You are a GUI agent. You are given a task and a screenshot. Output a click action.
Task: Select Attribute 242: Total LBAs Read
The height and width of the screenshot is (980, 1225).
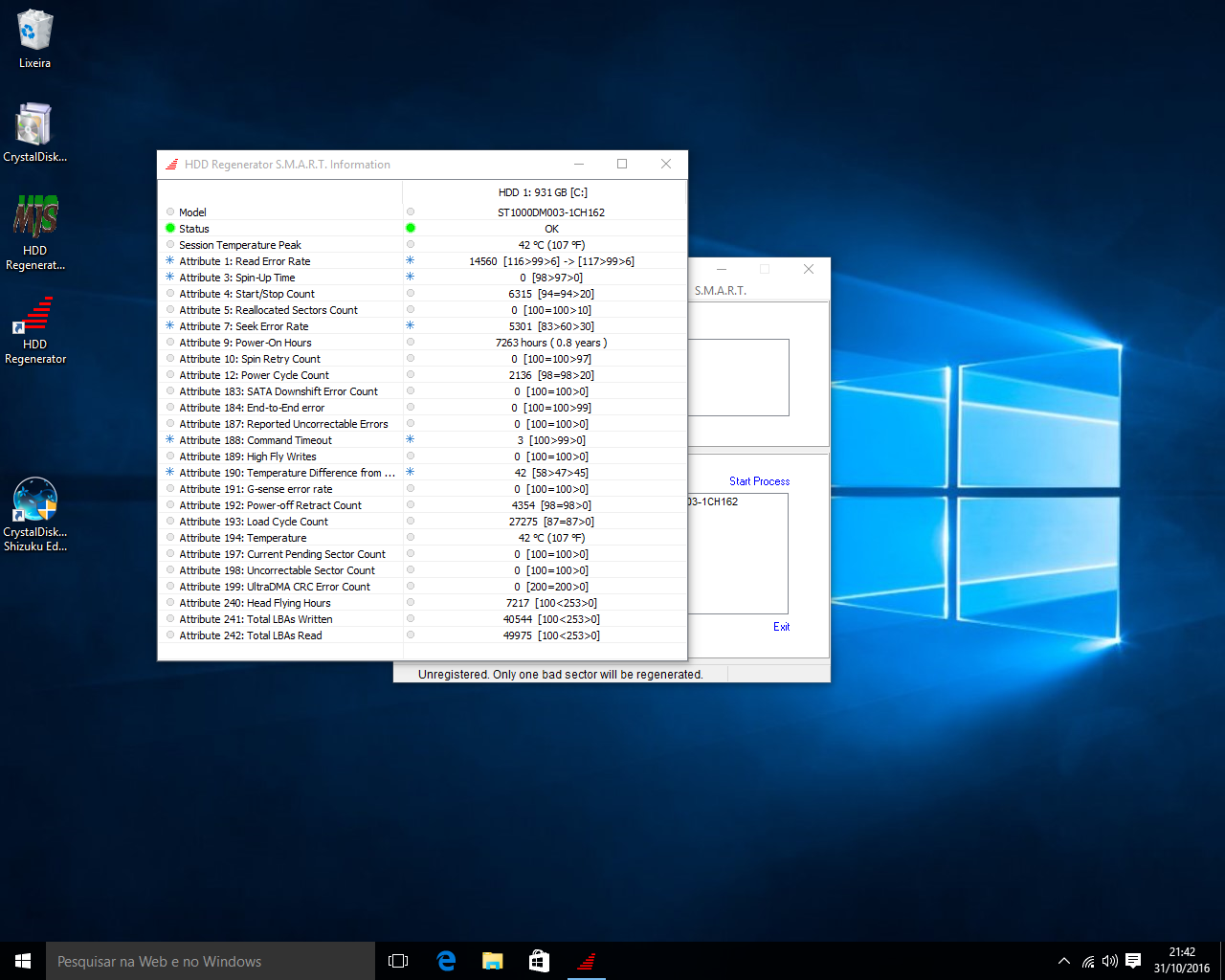point(251,635)
